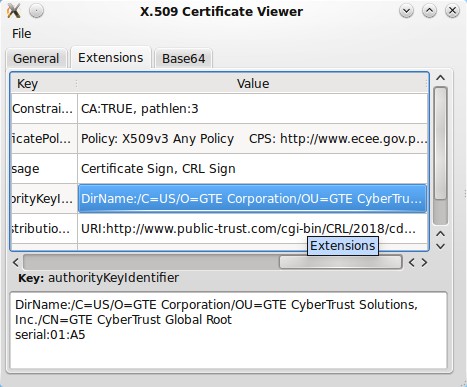Click the left arrow beside the far-right scroll arrow
The width and height of the screenshot is (467, 387).
point(411,263)
